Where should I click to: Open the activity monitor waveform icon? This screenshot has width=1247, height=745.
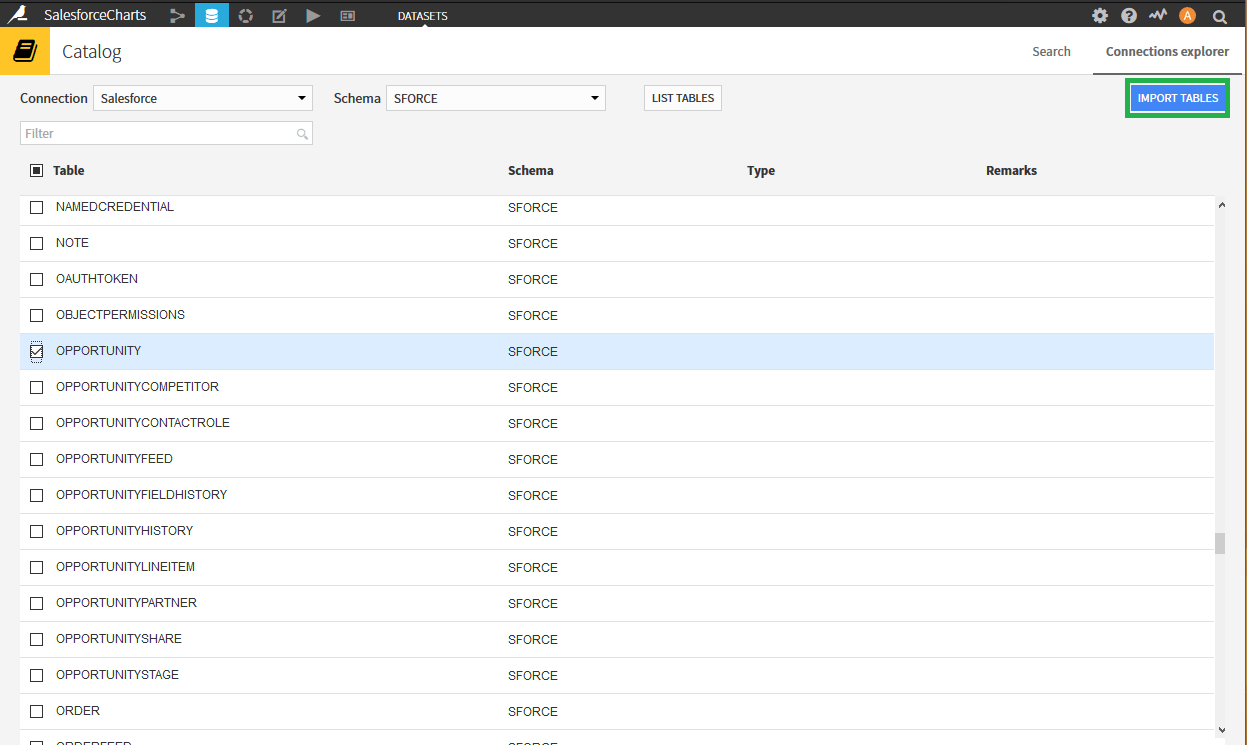[1157, 15]
